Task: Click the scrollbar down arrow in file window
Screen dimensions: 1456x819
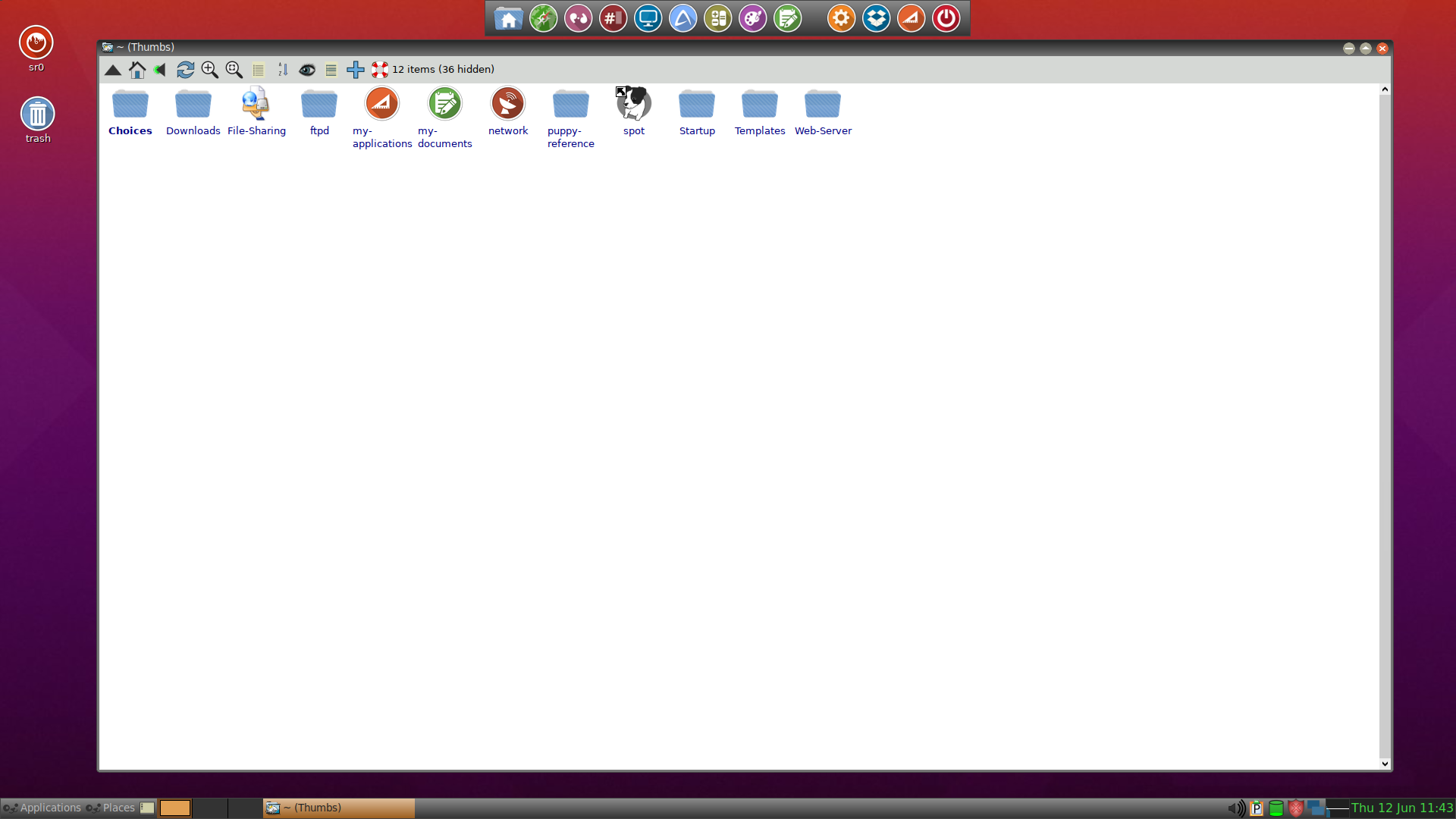Action: pos(1385,764)
